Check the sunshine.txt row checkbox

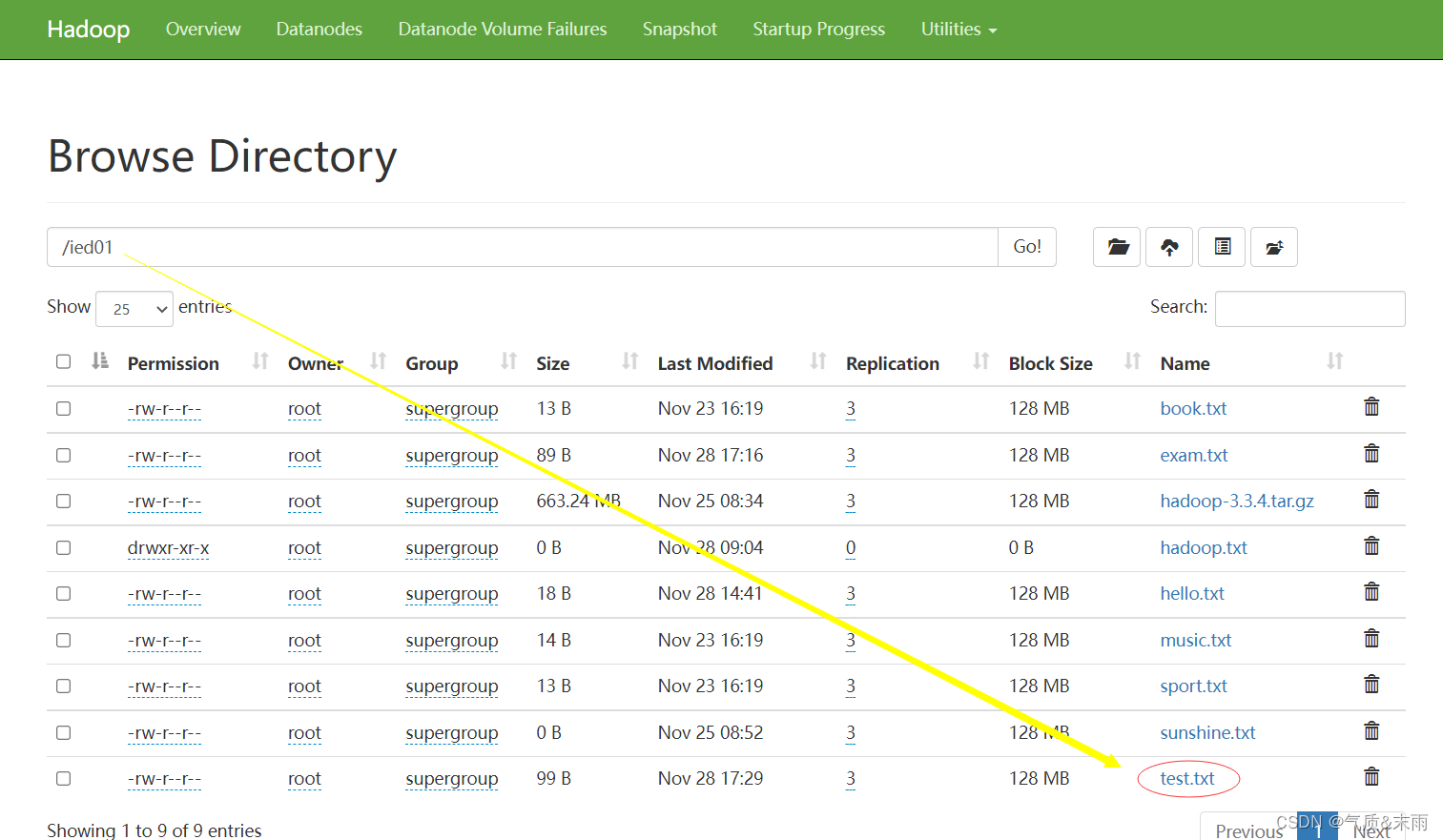tap(63, 732)
